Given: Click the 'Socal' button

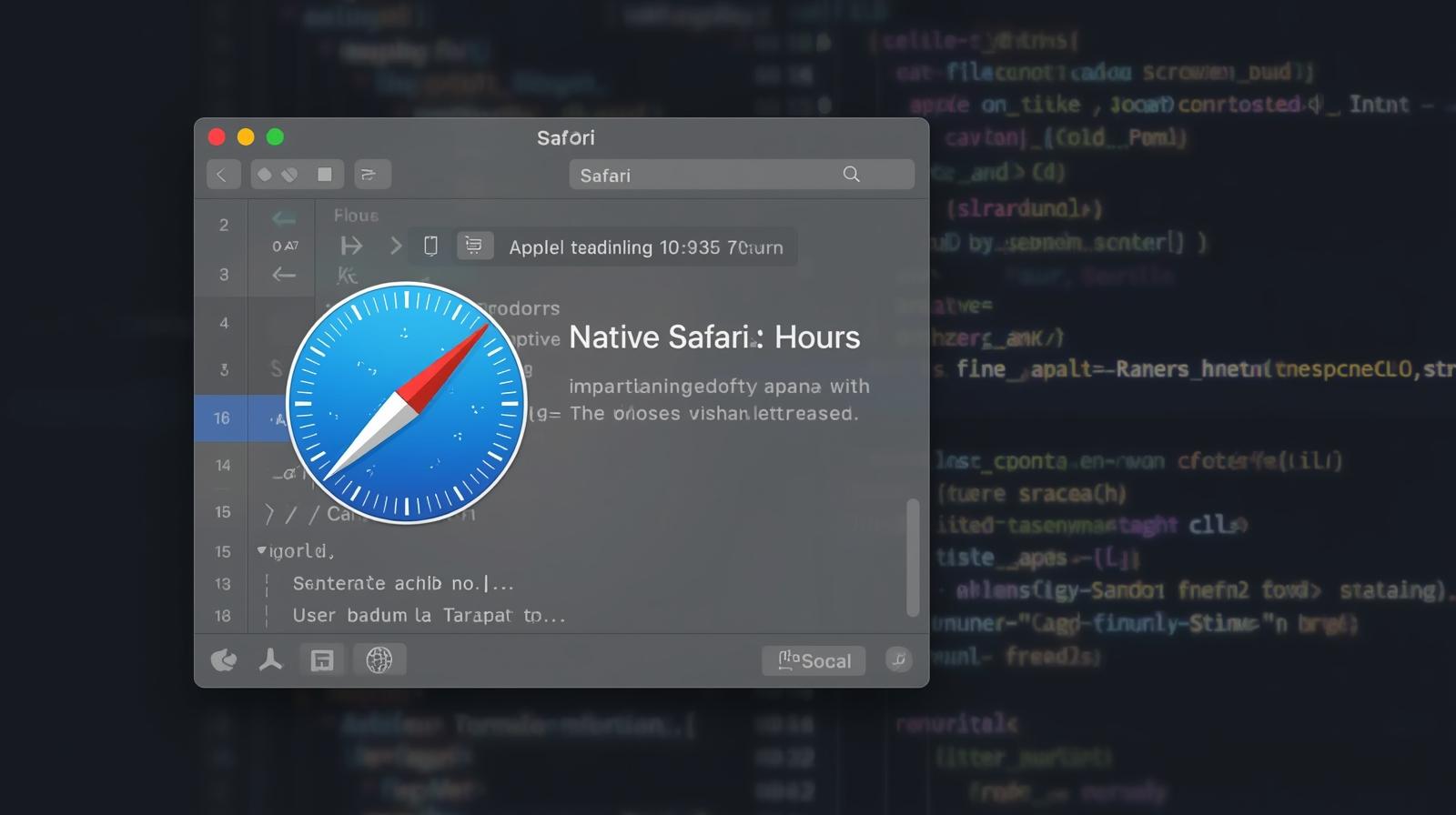Looking at the screenshot, I should point(814,660).
